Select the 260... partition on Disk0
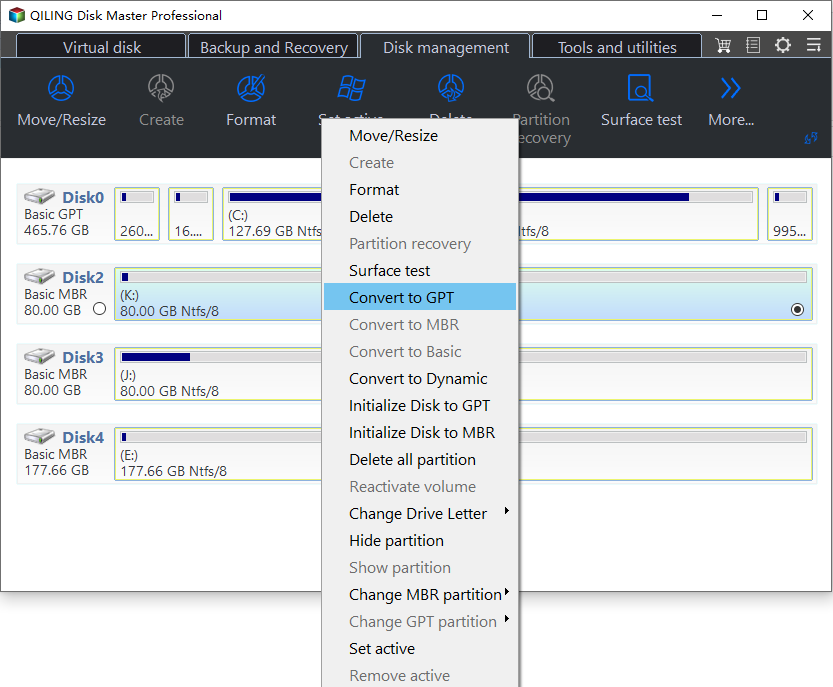 click(137, 214)
